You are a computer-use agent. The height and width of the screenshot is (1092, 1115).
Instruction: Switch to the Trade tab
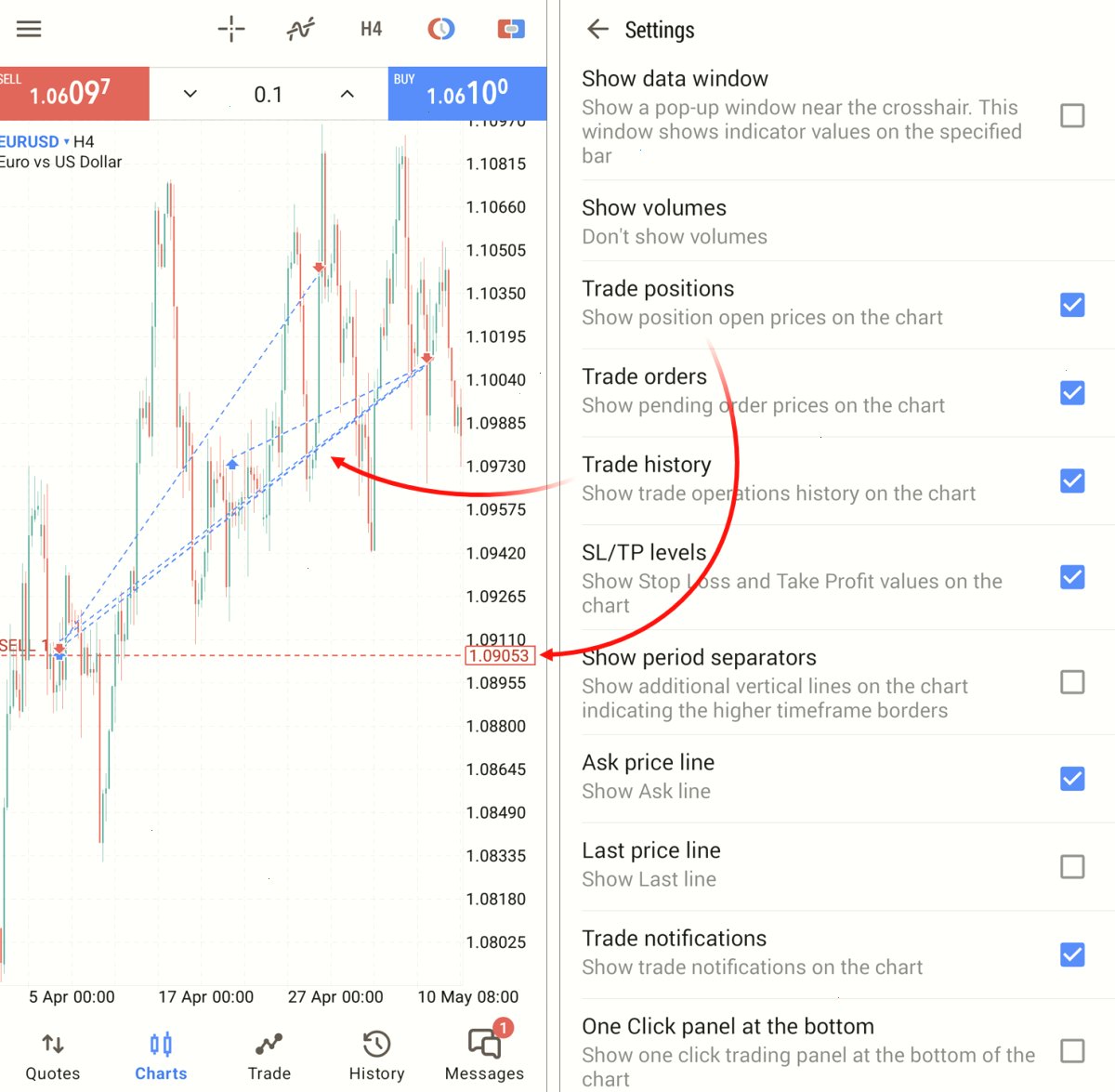point(269,1057)
